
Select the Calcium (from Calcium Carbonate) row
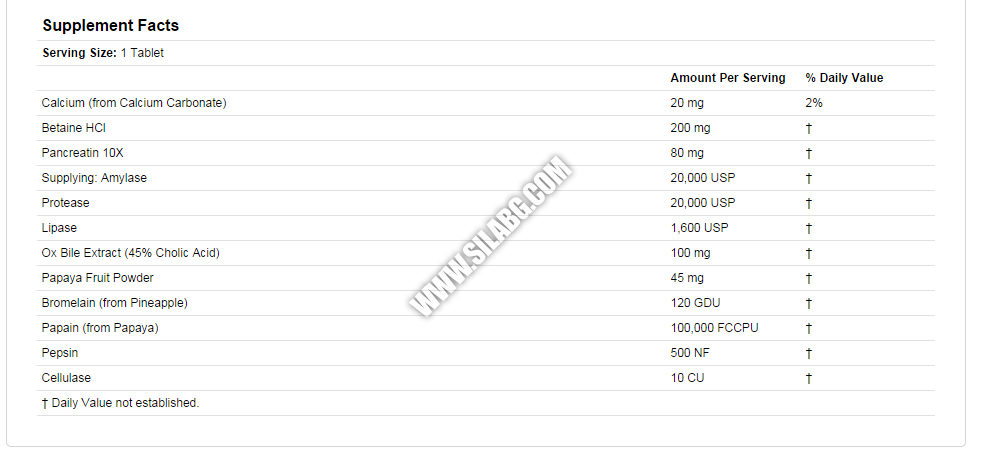point(486,103)
